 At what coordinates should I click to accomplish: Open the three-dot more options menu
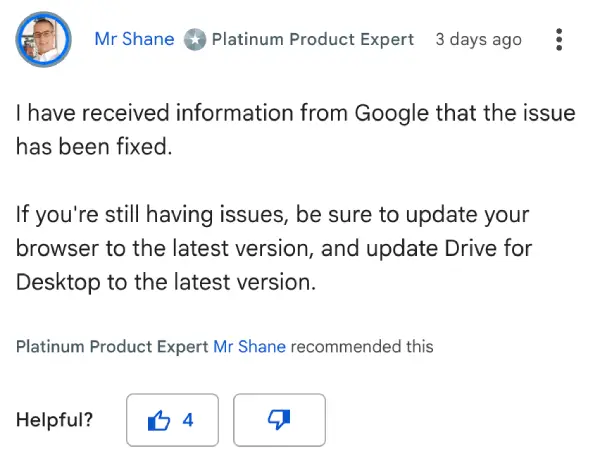(x=559, y=39)
